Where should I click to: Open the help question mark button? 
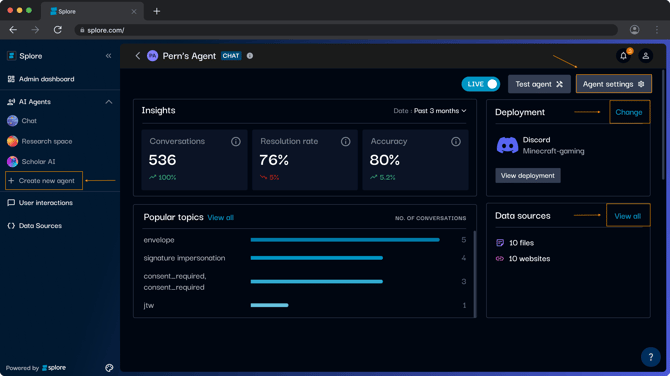[650, 357]
